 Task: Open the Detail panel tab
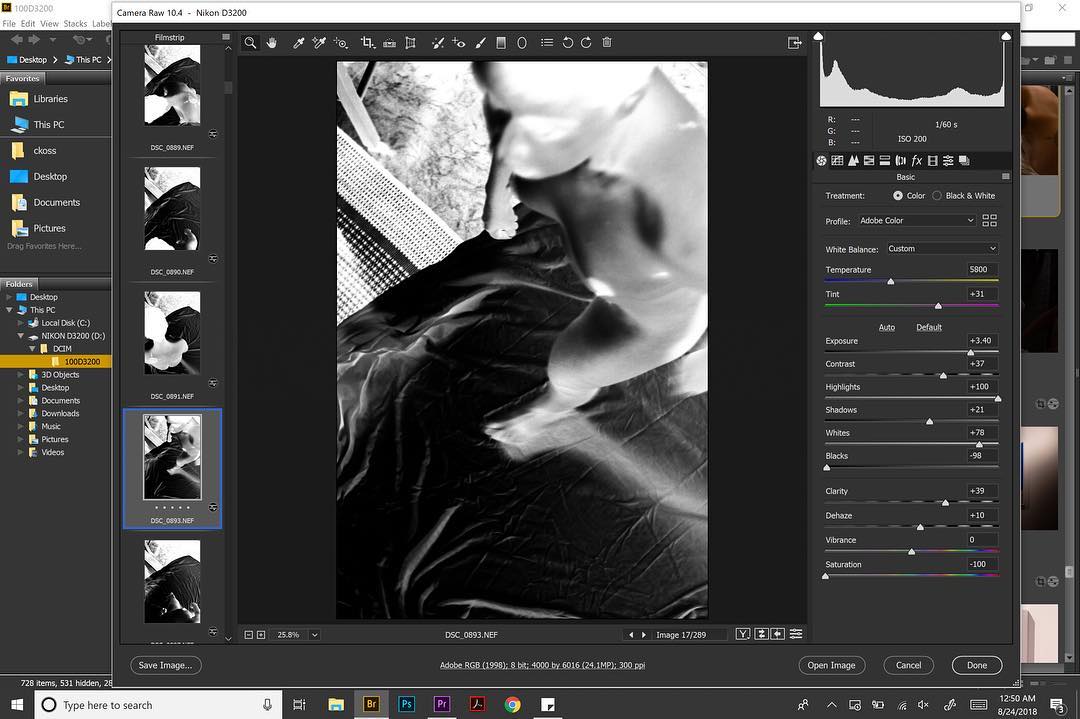click(853, 160)
